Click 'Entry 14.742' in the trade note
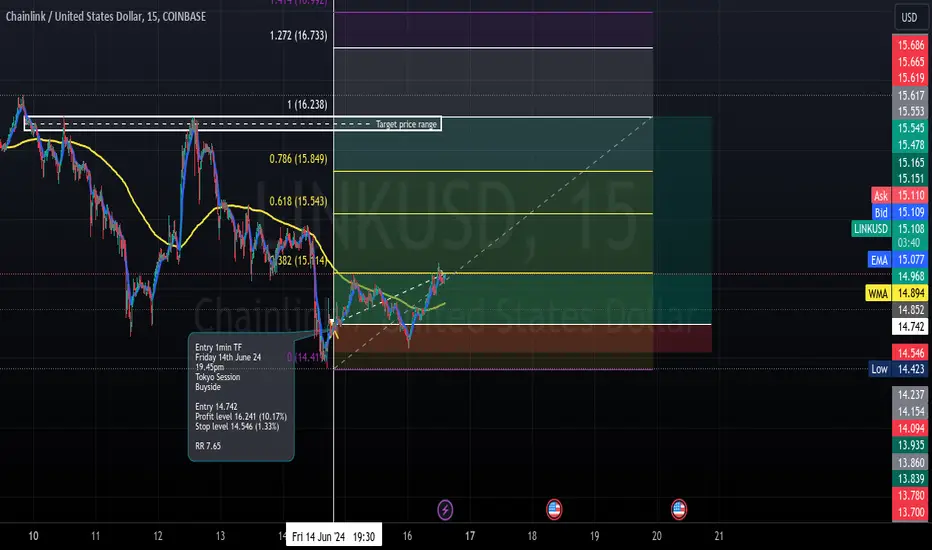This screenshot has width=932, height=550. pos(216,407)
